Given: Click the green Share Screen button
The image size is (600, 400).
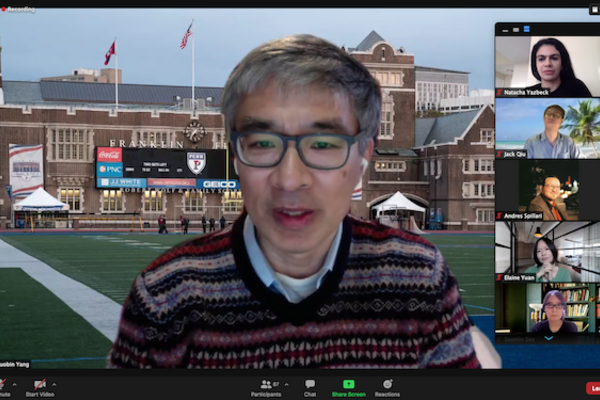Looking at the screenshot, I should 349,388.
